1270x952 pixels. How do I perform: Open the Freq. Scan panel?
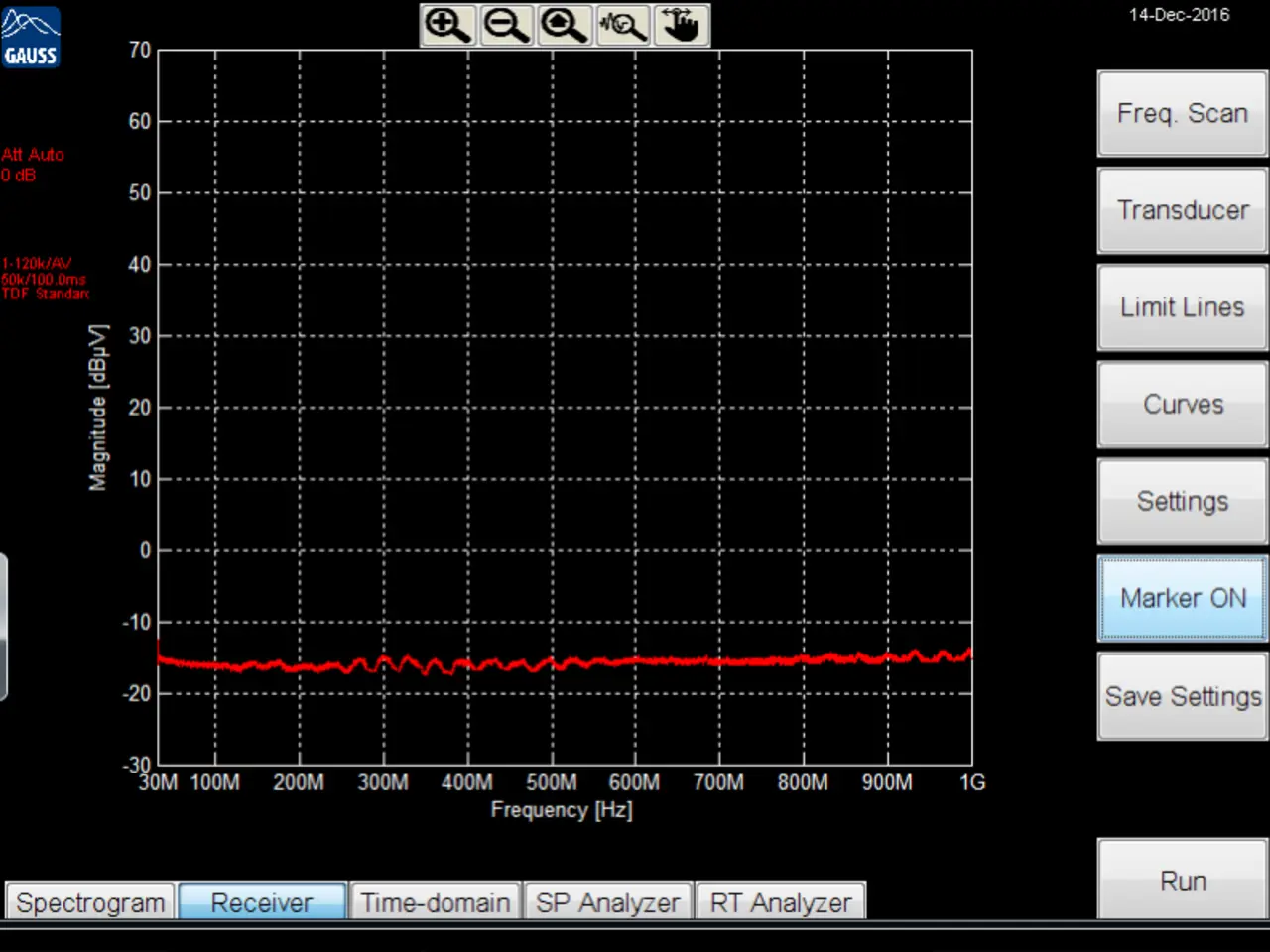point(1182,114)
